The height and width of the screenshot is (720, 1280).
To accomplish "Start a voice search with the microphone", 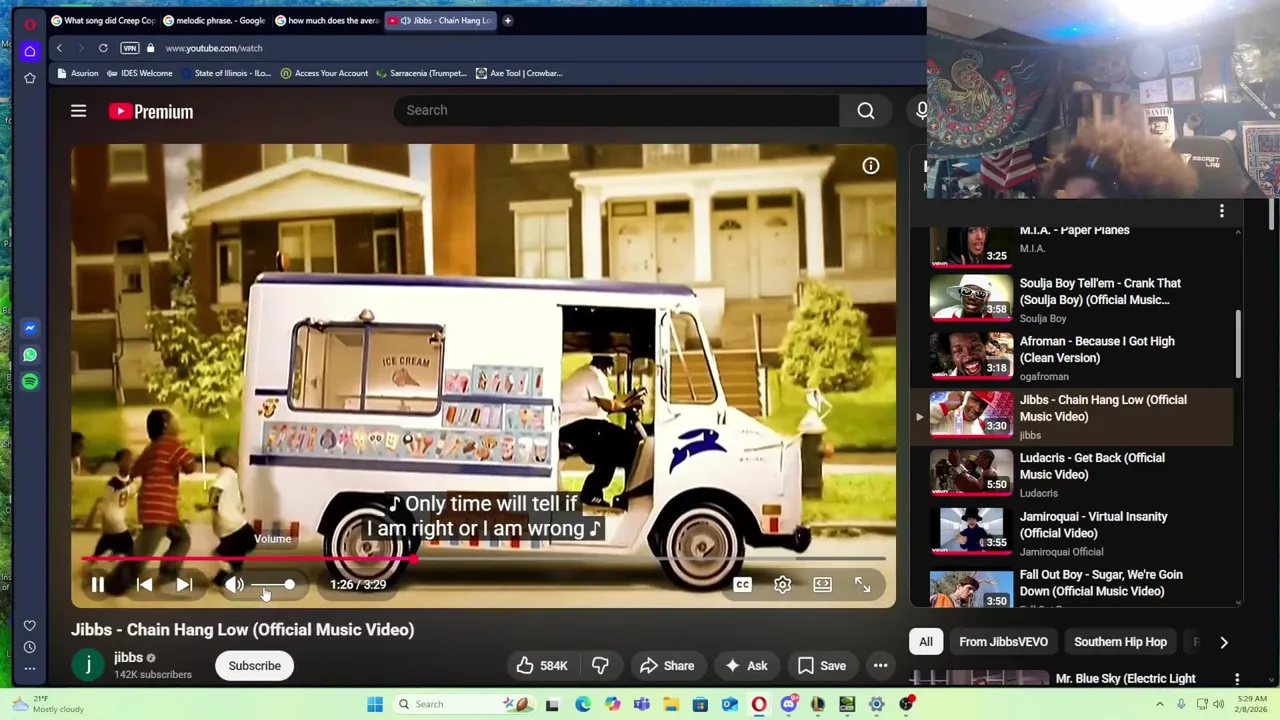I will [x=921, y=111].
